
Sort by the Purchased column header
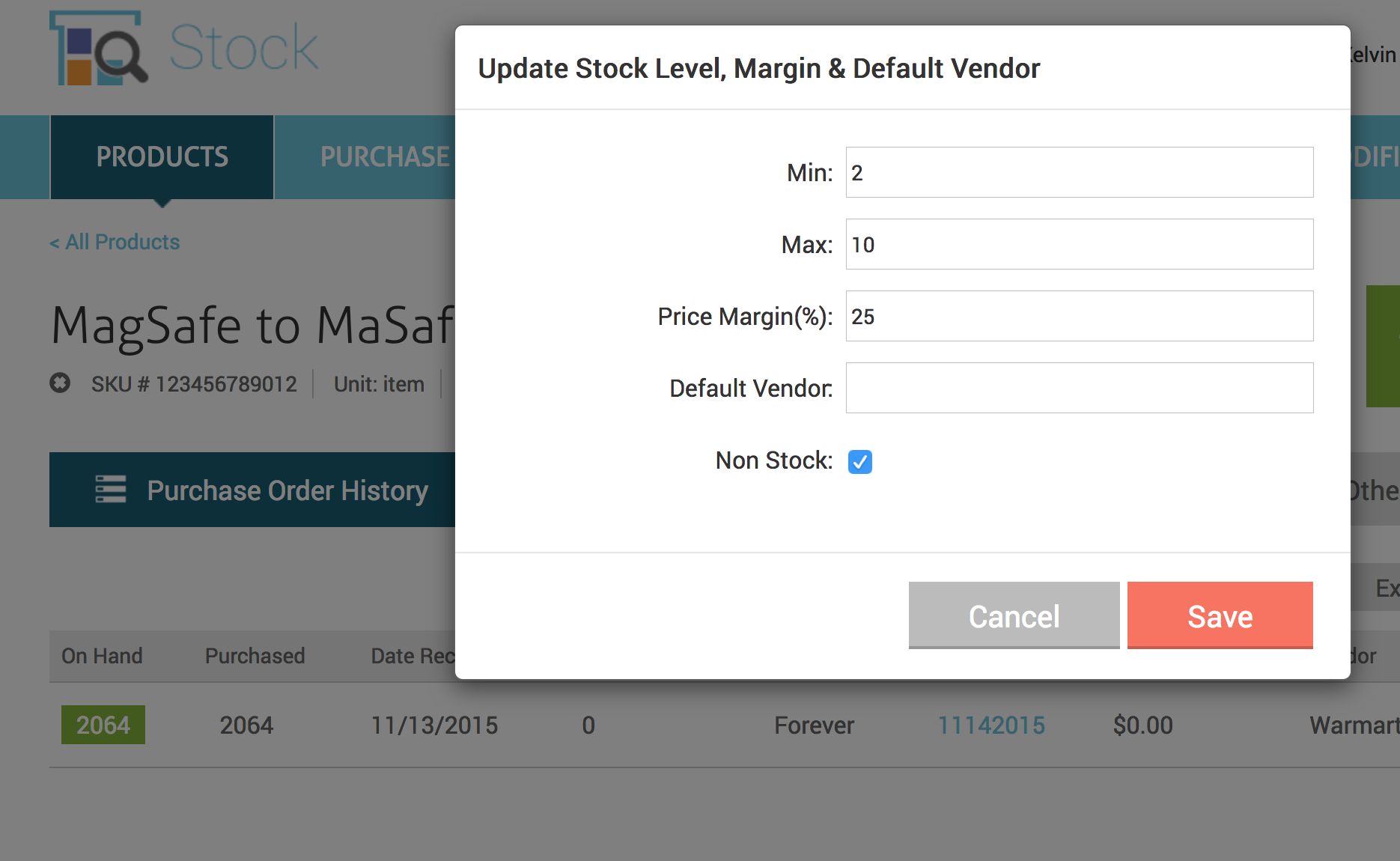255,656
